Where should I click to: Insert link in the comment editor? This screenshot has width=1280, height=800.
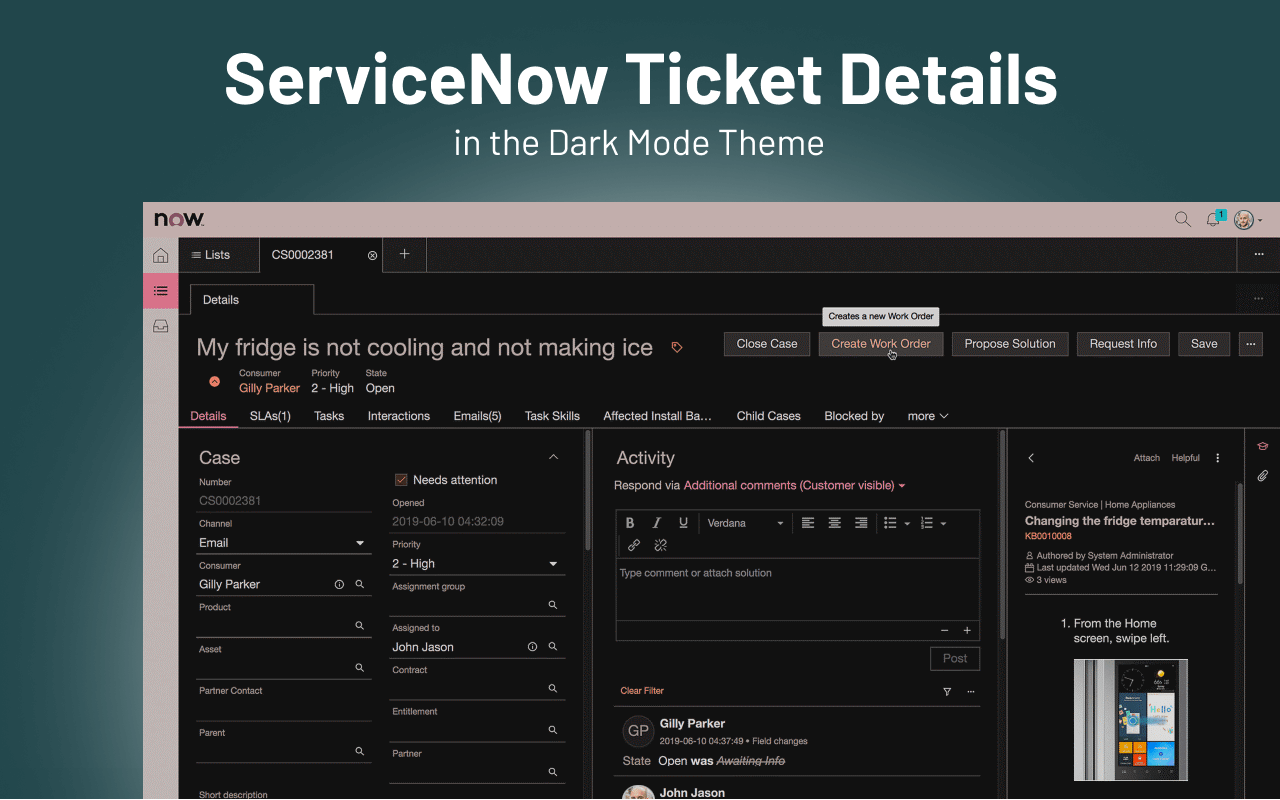[633, 545]
